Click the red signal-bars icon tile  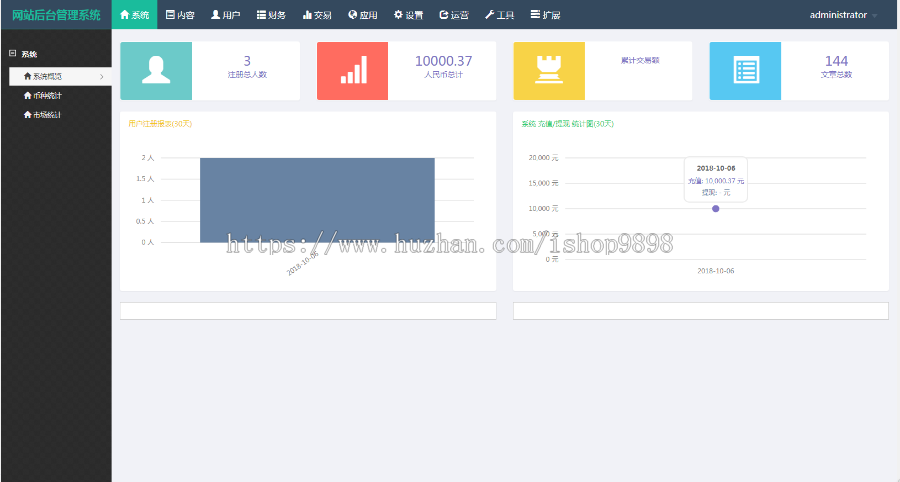click(x=352, y=71)
